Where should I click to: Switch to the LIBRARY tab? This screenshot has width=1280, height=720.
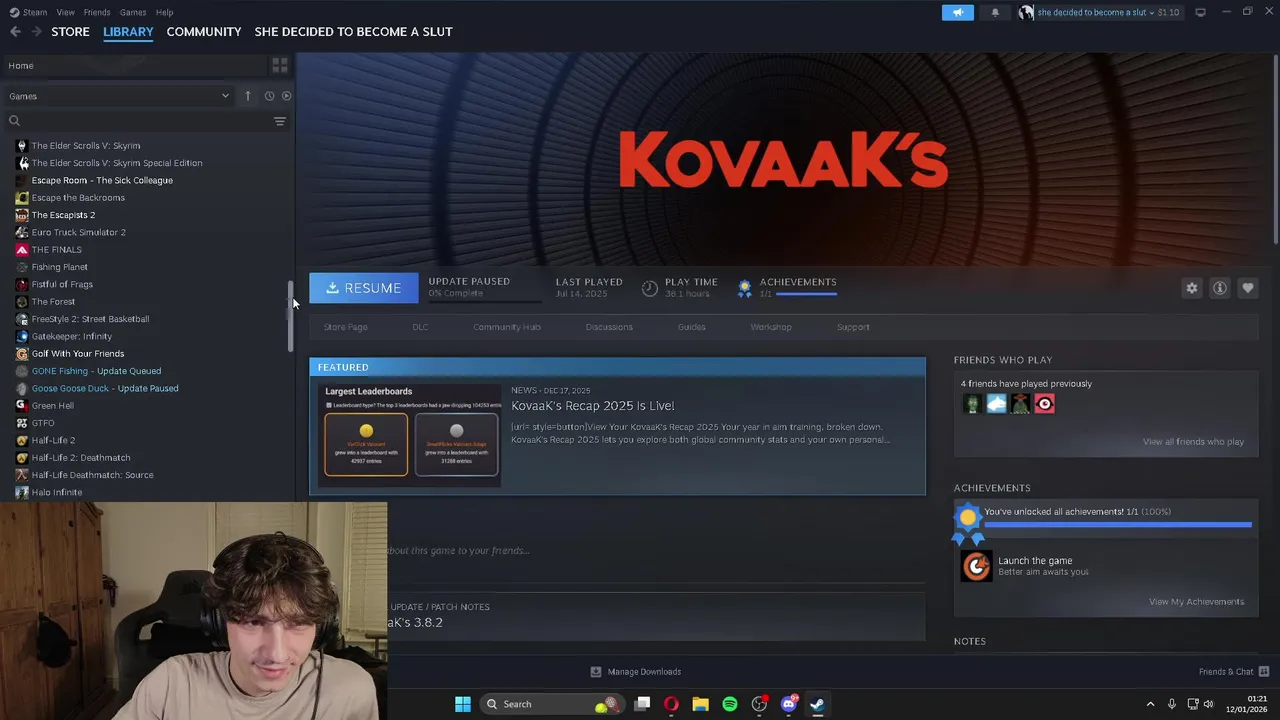128,32
